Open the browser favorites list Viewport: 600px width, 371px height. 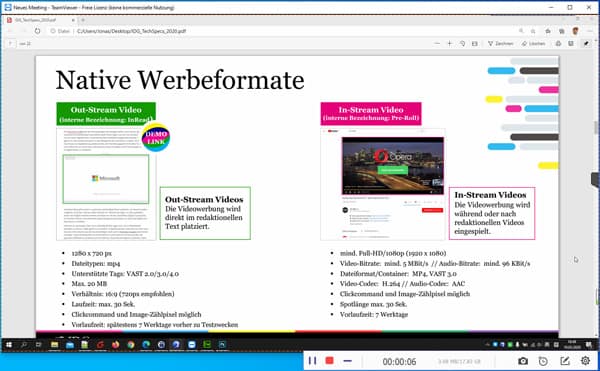(x=548, y=31)
